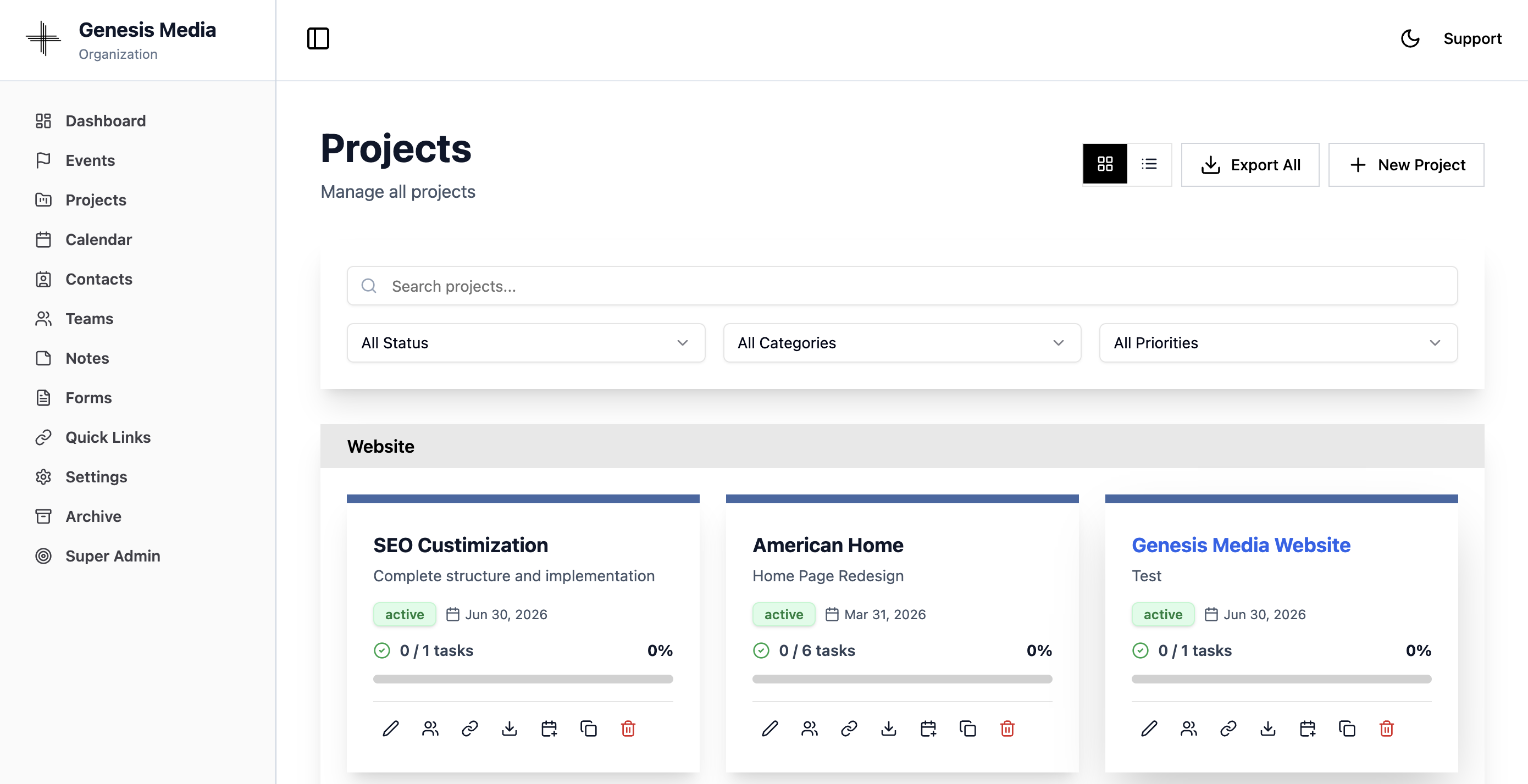
Task: Open the All Categories dropdown
Action: [901, 343]
